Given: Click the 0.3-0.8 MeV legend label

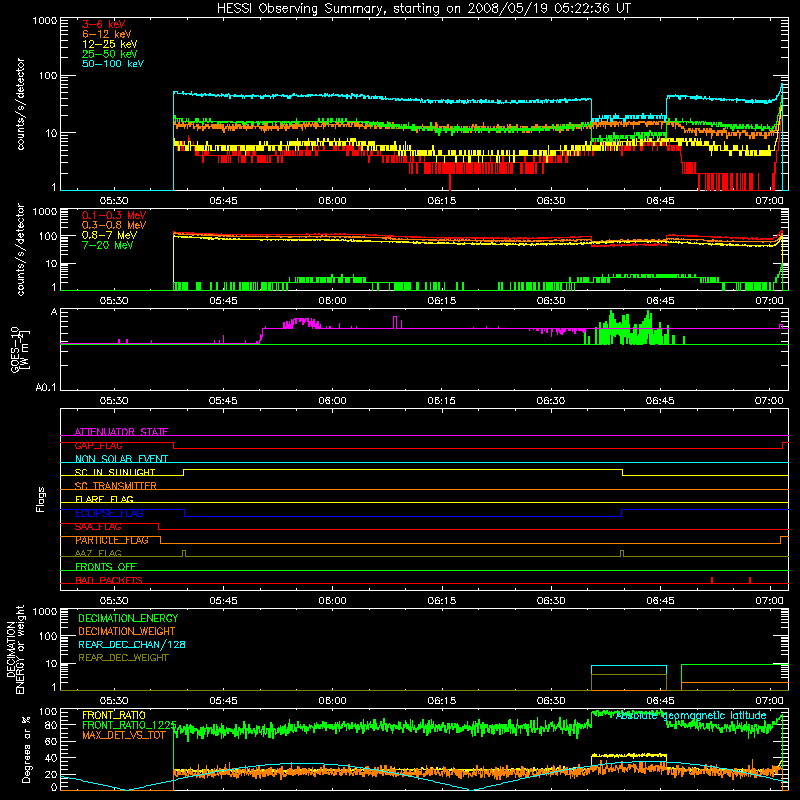Looking at the screenshot, I should click(114, 225).
